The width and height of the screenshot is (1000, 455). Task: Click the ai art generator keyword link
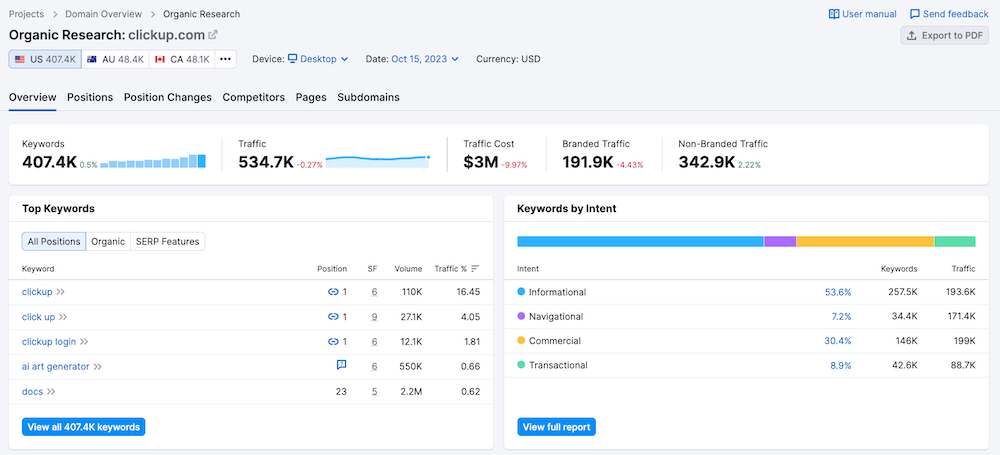tap(56, 366)
